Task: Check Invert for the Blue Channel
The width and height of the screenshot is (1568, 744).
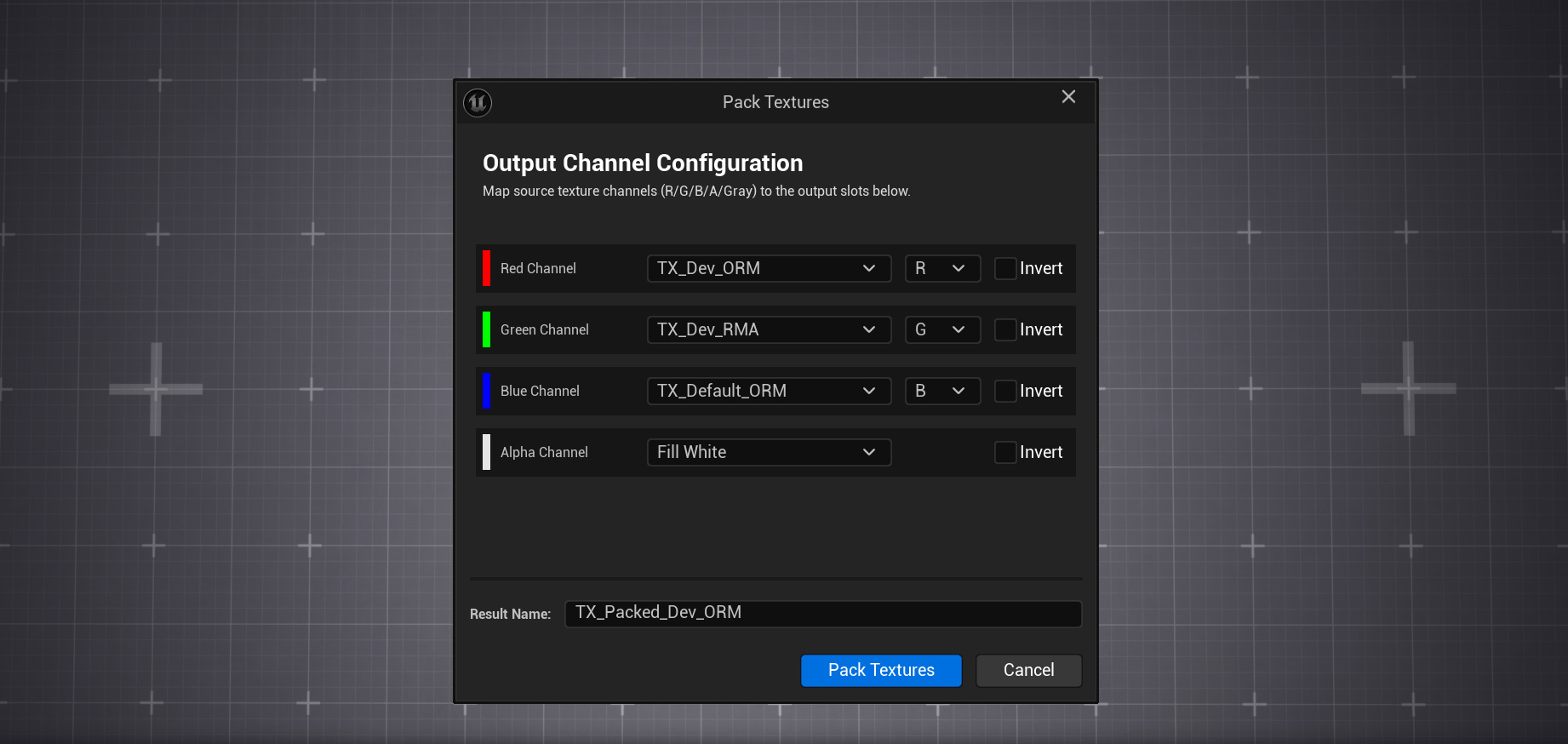Action: coord(1005,392)
